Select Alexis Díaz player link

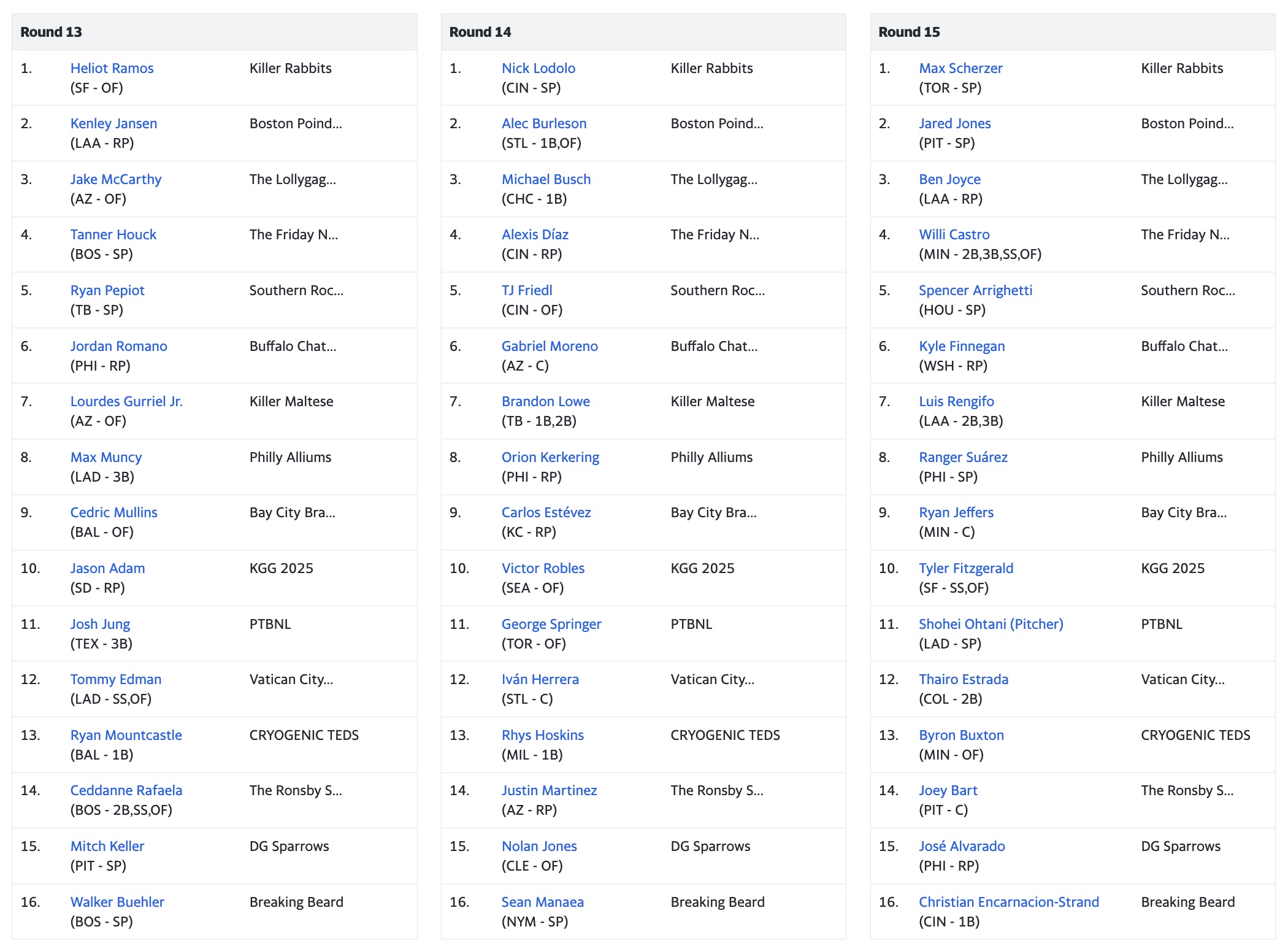point(535,234)
